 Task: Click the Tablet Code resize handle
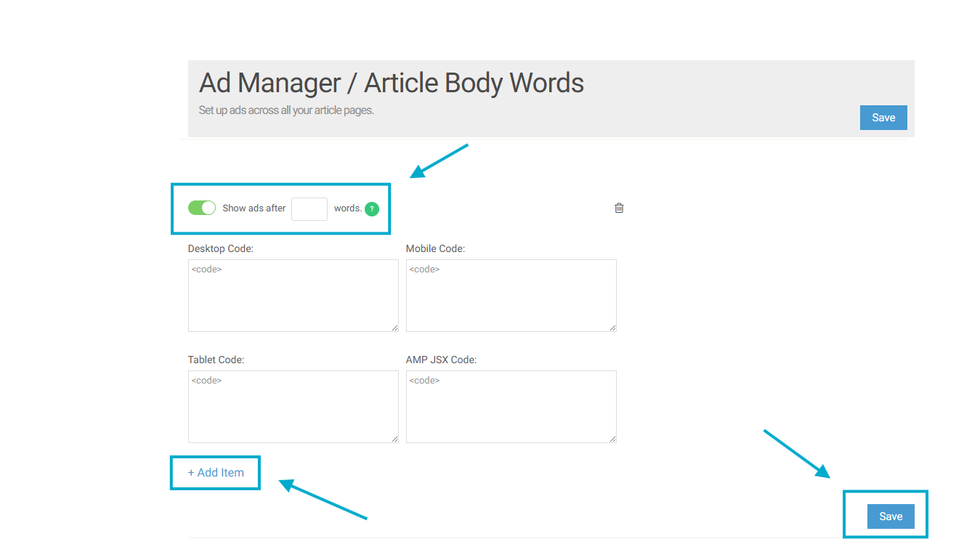394,438
